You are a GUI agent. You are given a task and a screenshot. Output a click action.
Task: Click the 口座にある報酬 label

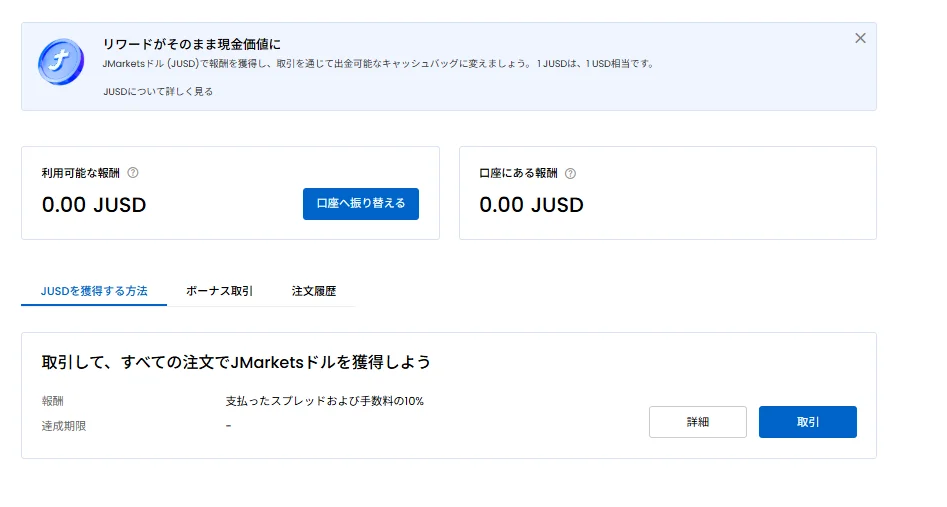[x=518, y=173]
